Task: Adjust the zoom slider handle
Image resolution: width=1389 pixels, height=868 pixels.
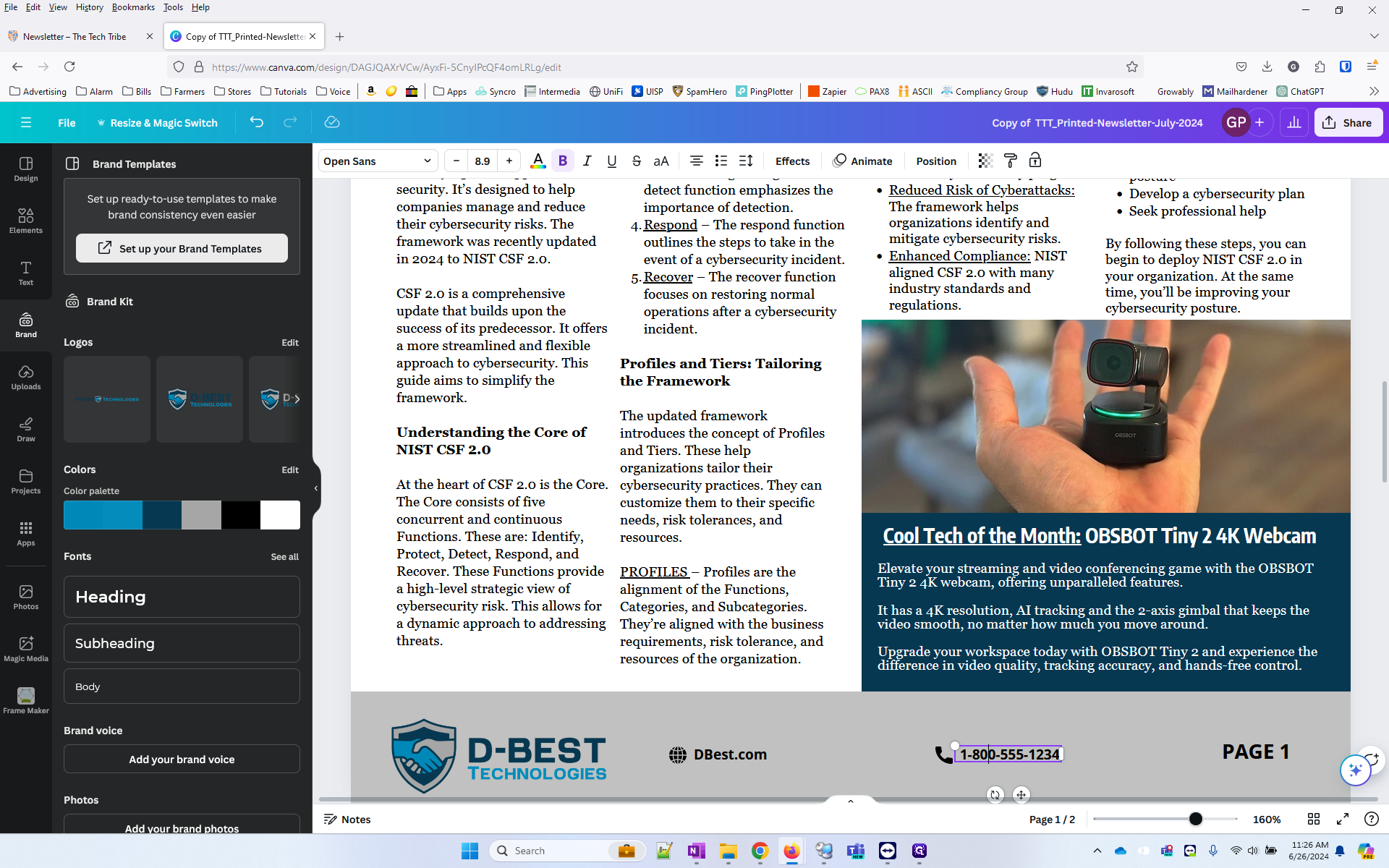Action: 1195,819
